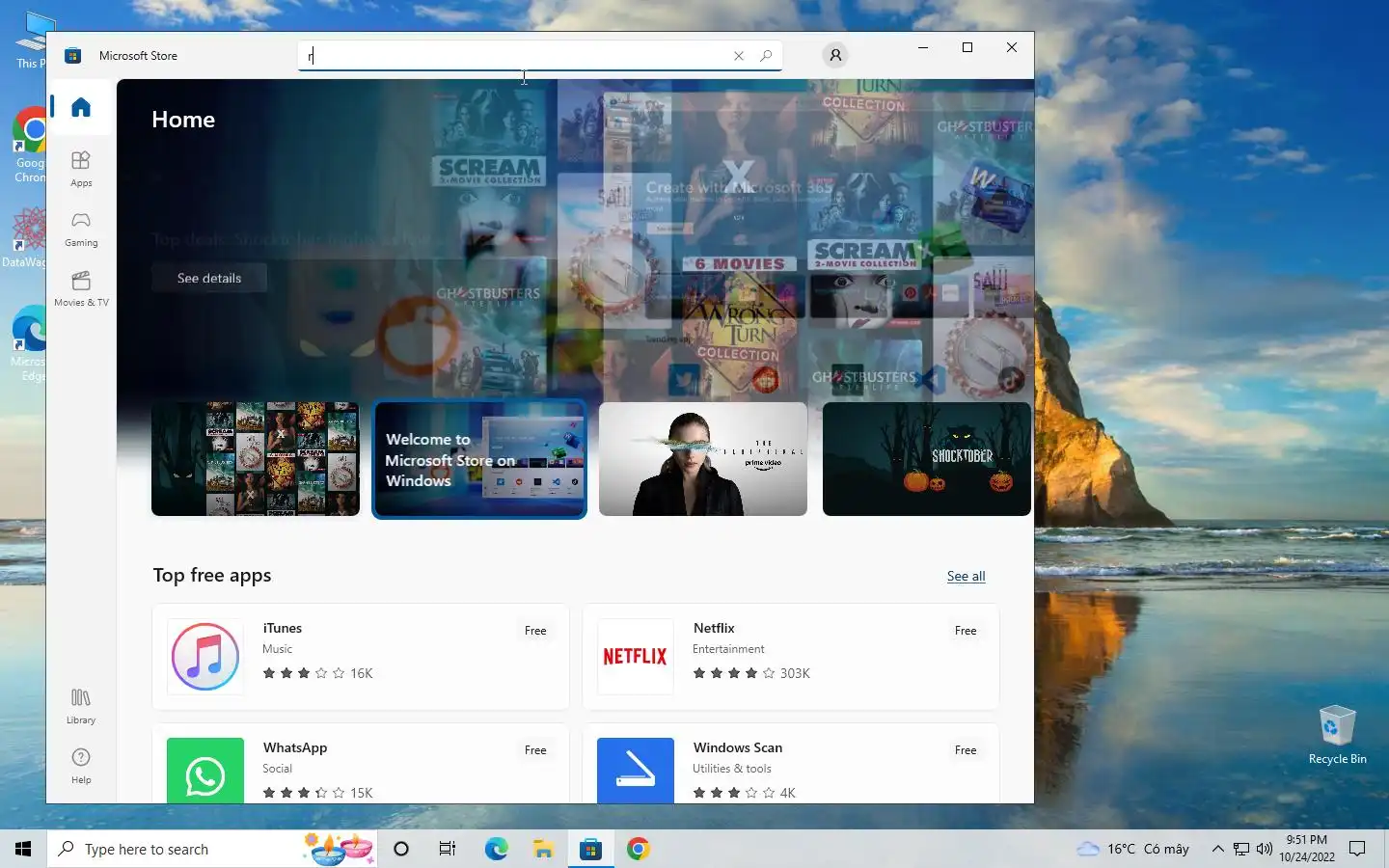1389x868 pixels.
Task: Open the Home section in the sidebar
Action: pyautogui.click(x=81, y=107)
